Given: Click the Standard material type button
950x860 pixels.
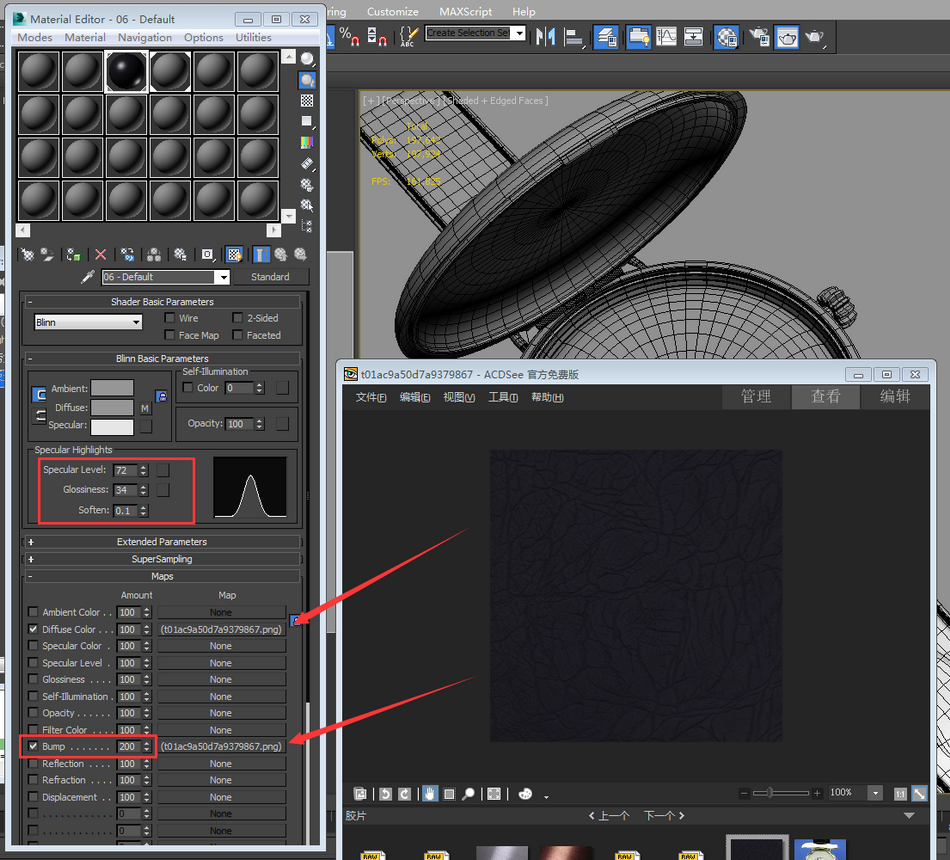Looking at the screenshot, I should (x=270, y=277).
